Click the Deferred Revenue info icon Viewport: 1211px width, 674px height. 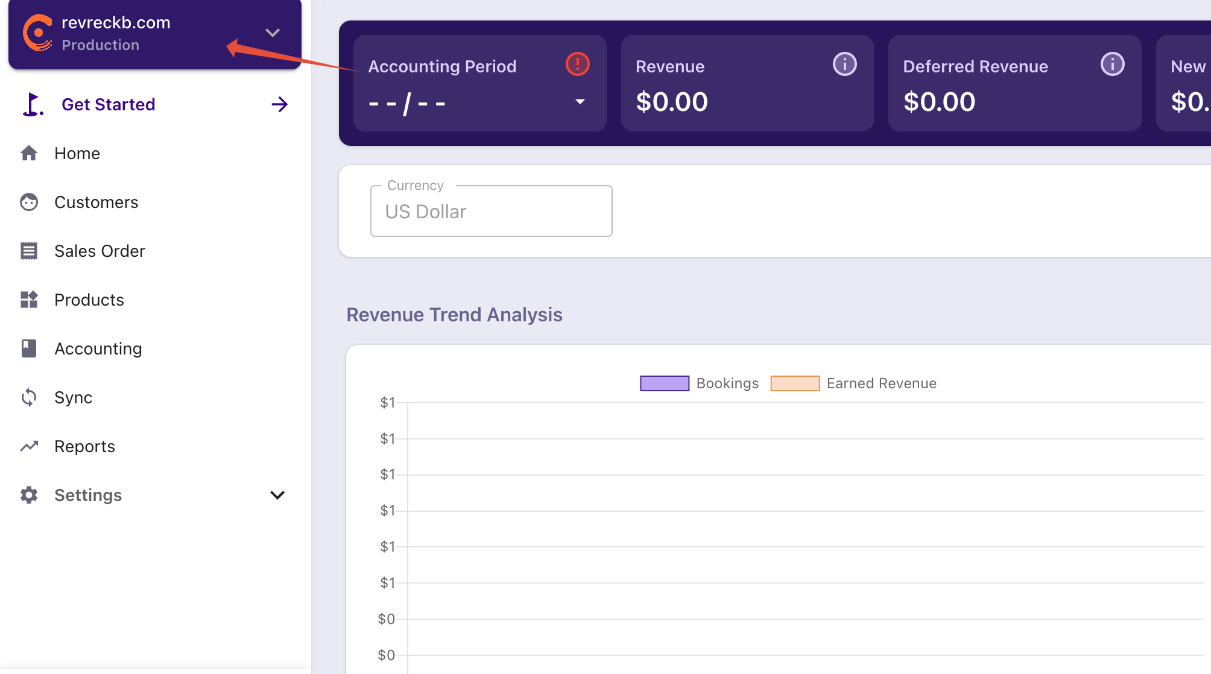pyautogui.click(x=1113, y=64)
